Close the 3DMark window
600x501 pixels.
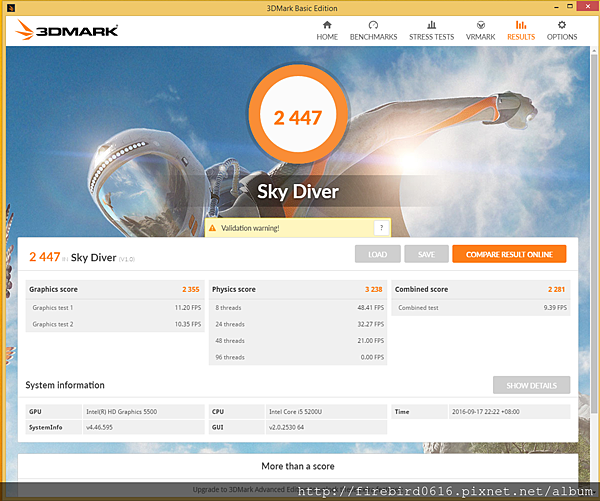[587, 6]
